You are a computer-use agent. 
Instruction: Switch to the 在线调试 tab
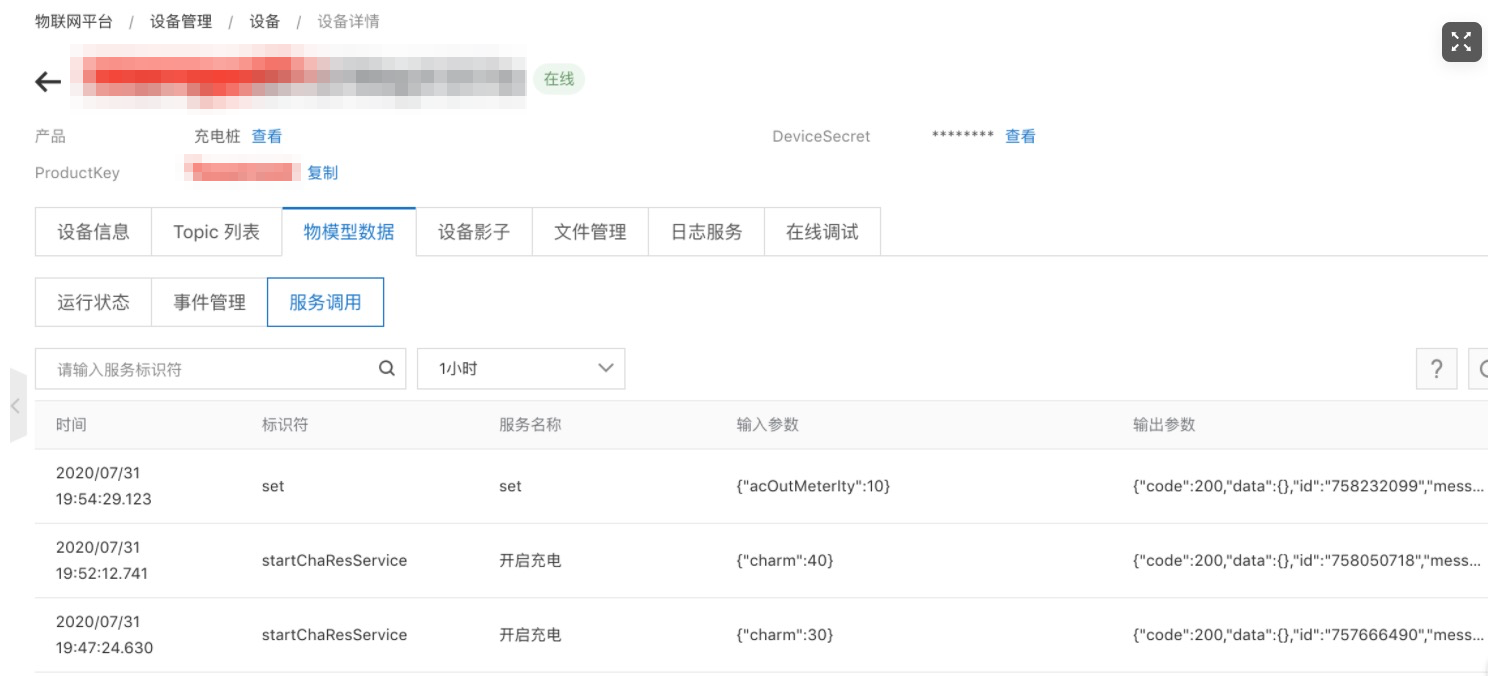click(822, 232)
